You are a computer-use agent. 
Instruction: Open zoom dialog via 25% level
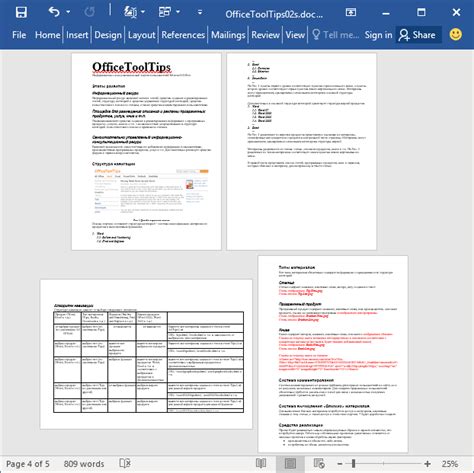[450, 464]
